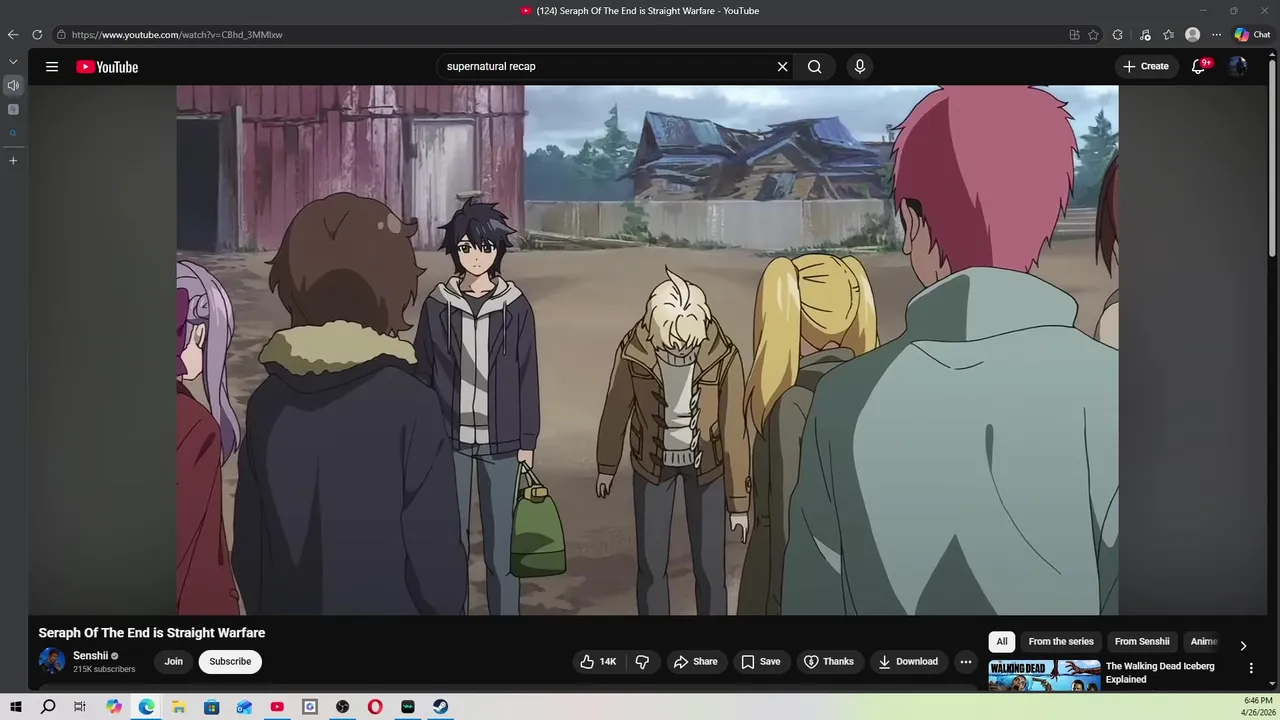Join the Senshii channel membership
The height and width of the screenshot is (720, 1280).
(x=174, y=662)
